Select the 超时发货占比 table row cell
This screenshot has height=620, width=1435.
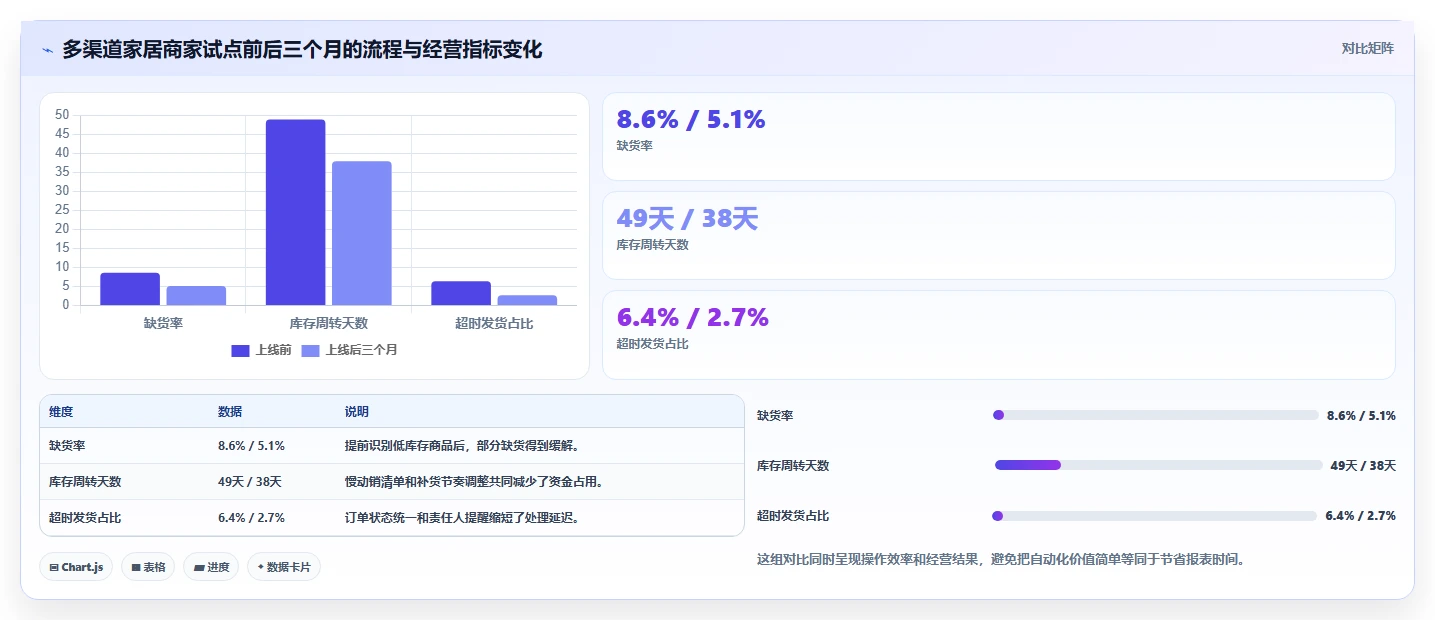[x=85, y=518]
